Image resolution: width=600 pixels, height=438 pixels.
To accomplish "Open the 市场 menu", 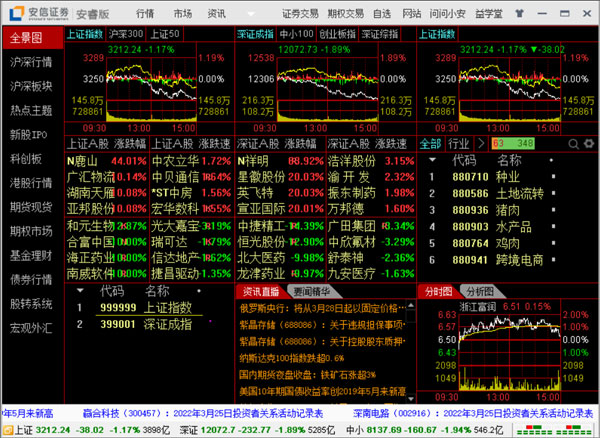I will 183,14.
